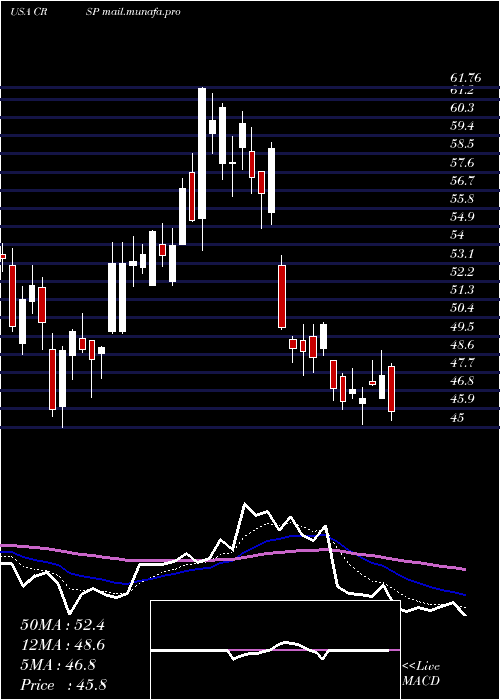Click the 60.3 price axis label
Screen dimensions: 500x700
(462, 108)
